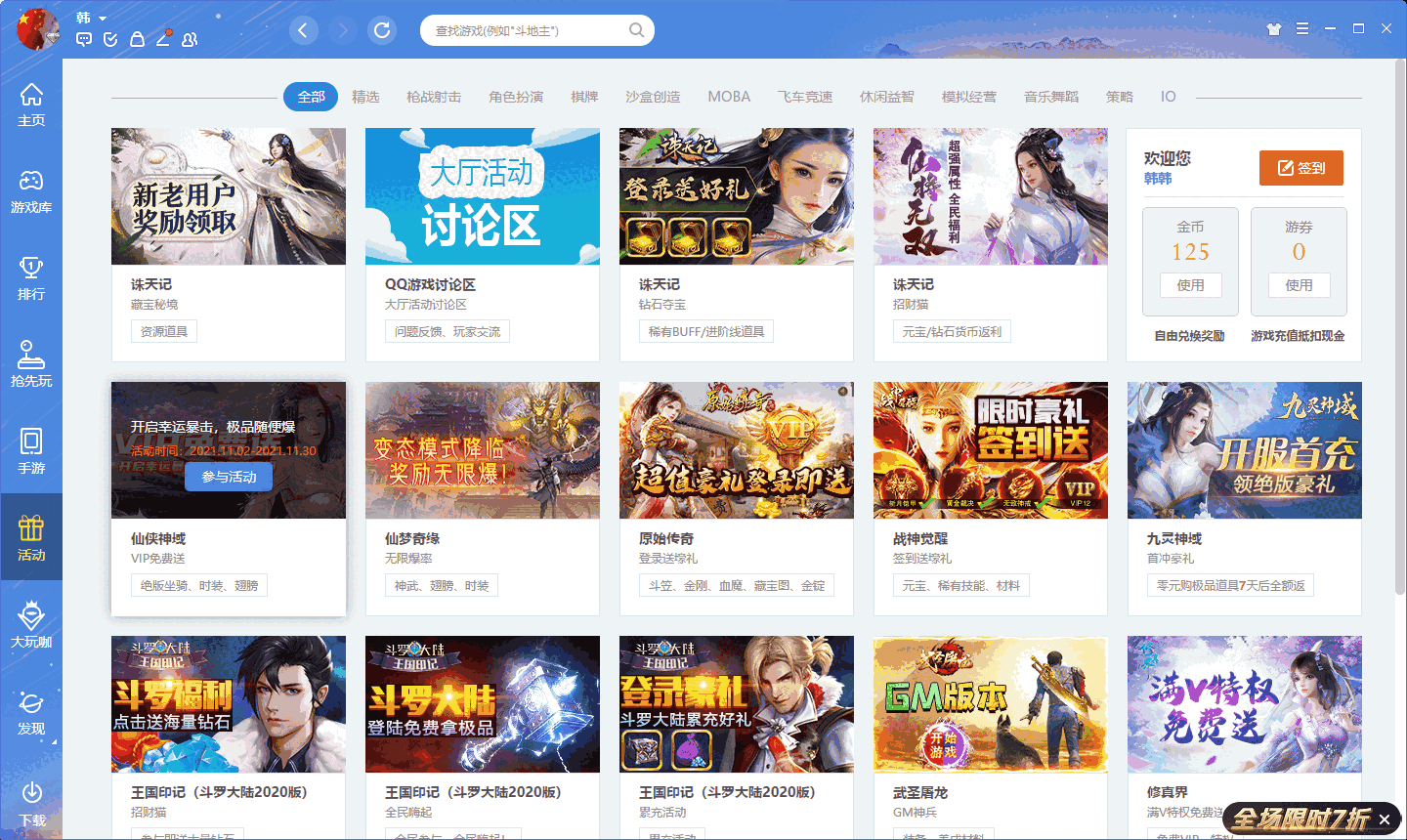Go to 主页 home in the sidebar
Image resolution: width=1407 pixels, height=840 pixels.
(32, 105)
